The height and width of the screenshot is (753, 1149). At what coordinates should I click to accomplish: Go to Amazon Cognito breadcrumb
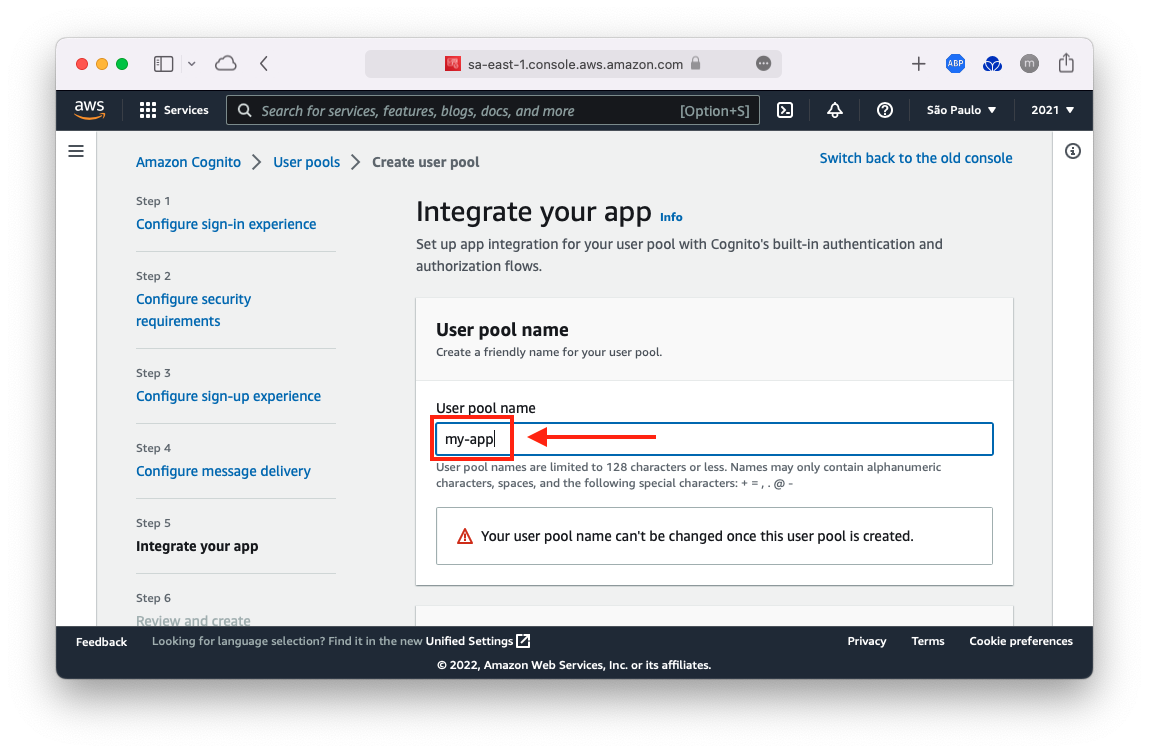(x=188, y=162)
